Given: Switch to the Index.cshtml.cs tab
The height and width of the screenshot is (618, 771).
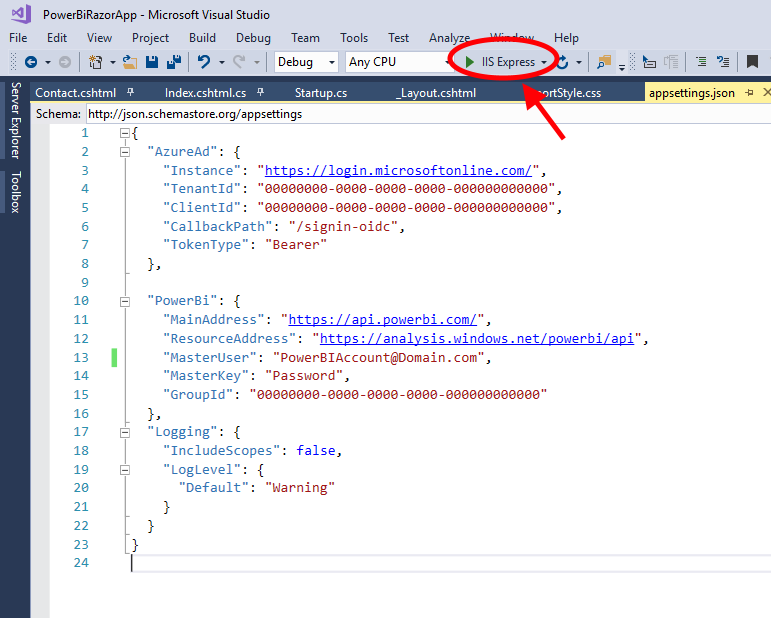Looking at the screenshot, I should [206, 93].
